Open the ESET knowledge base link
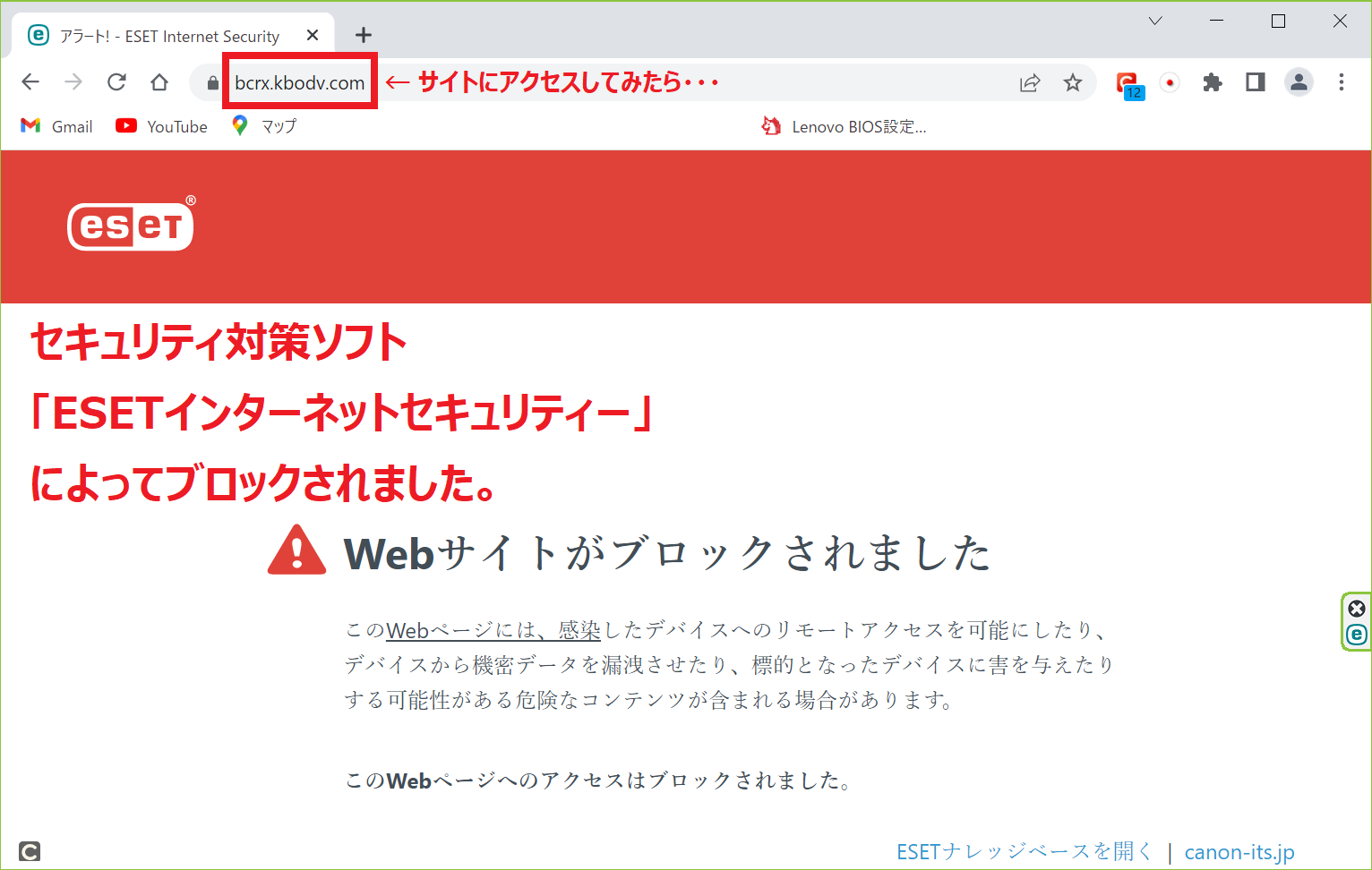The image size is (1372, 870). point(1025,851)
